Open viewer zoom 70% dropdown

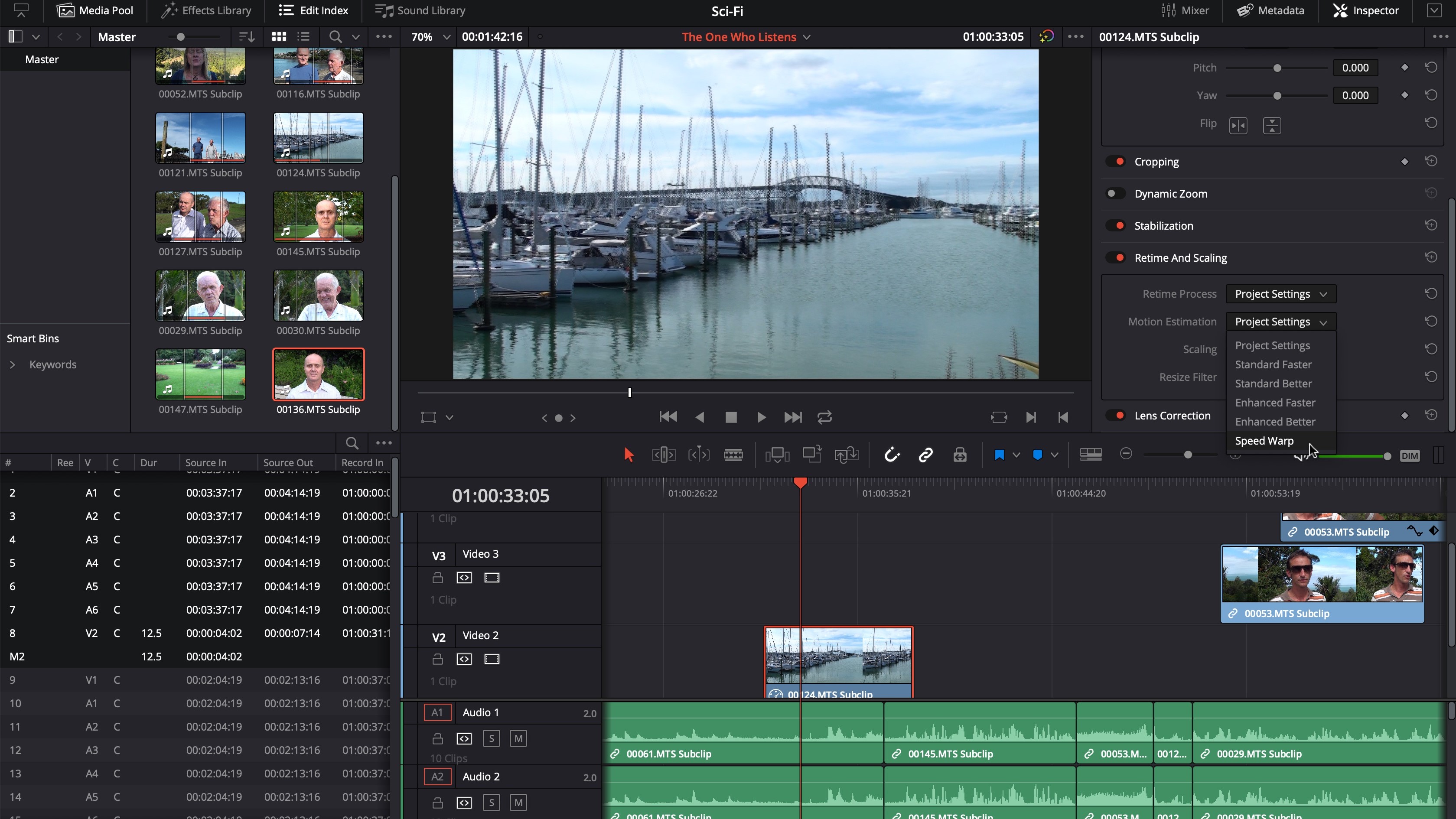click(430, 37)
